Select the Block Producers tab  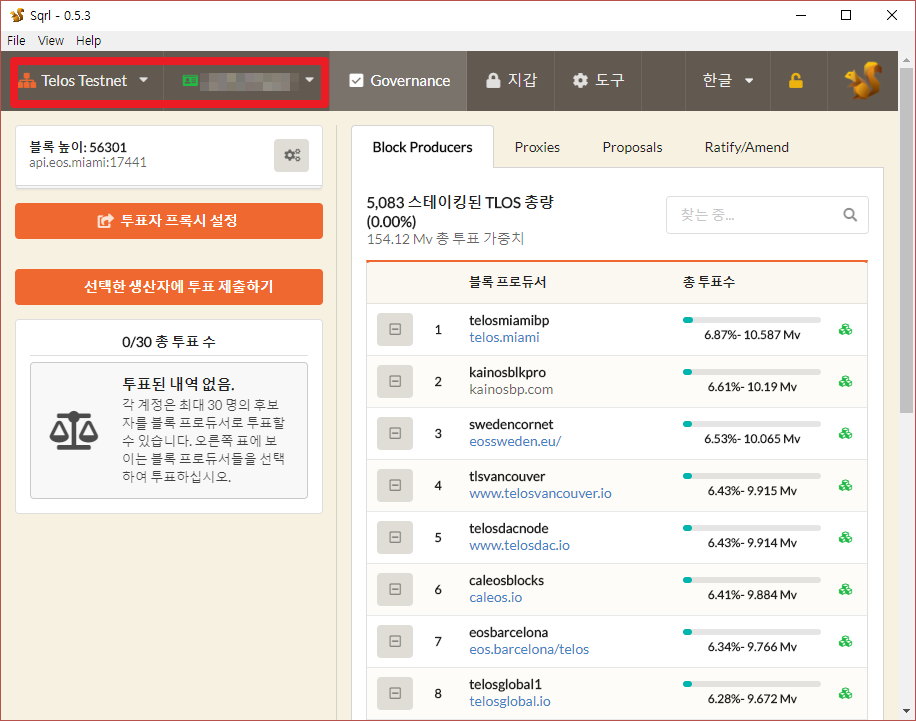422,147
